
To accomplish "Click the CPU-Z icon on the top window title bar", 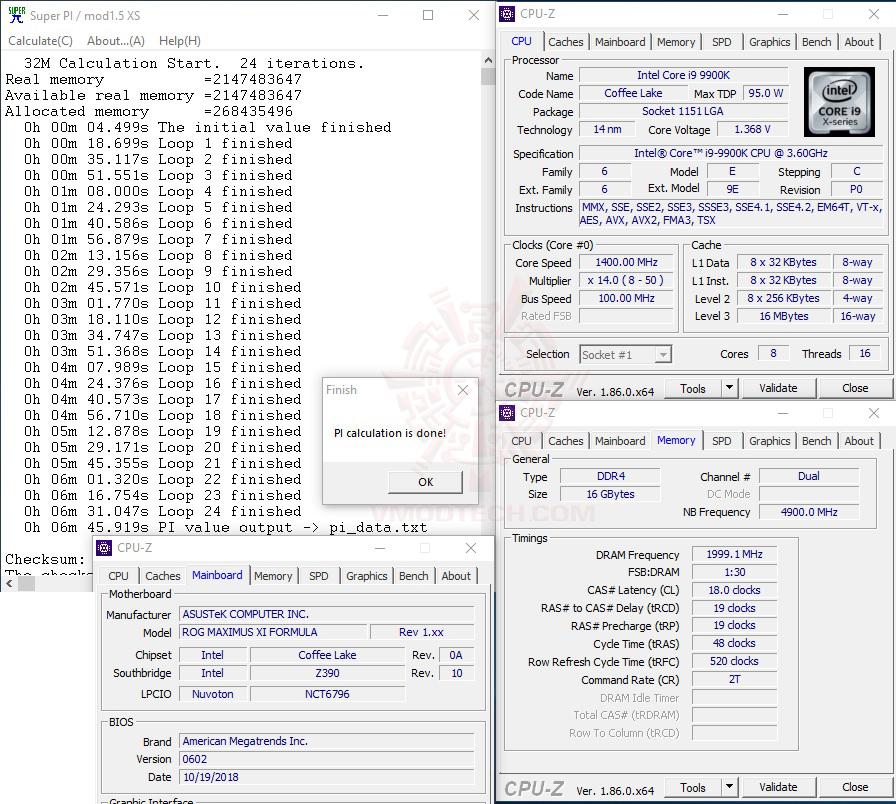I will pos(507,14).
